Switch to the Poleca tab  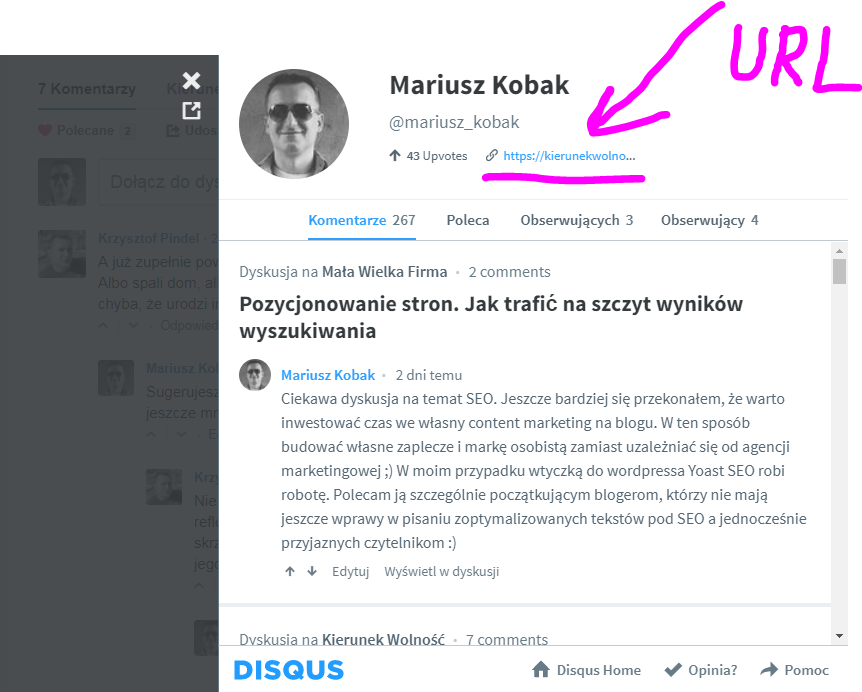[468, 220]
